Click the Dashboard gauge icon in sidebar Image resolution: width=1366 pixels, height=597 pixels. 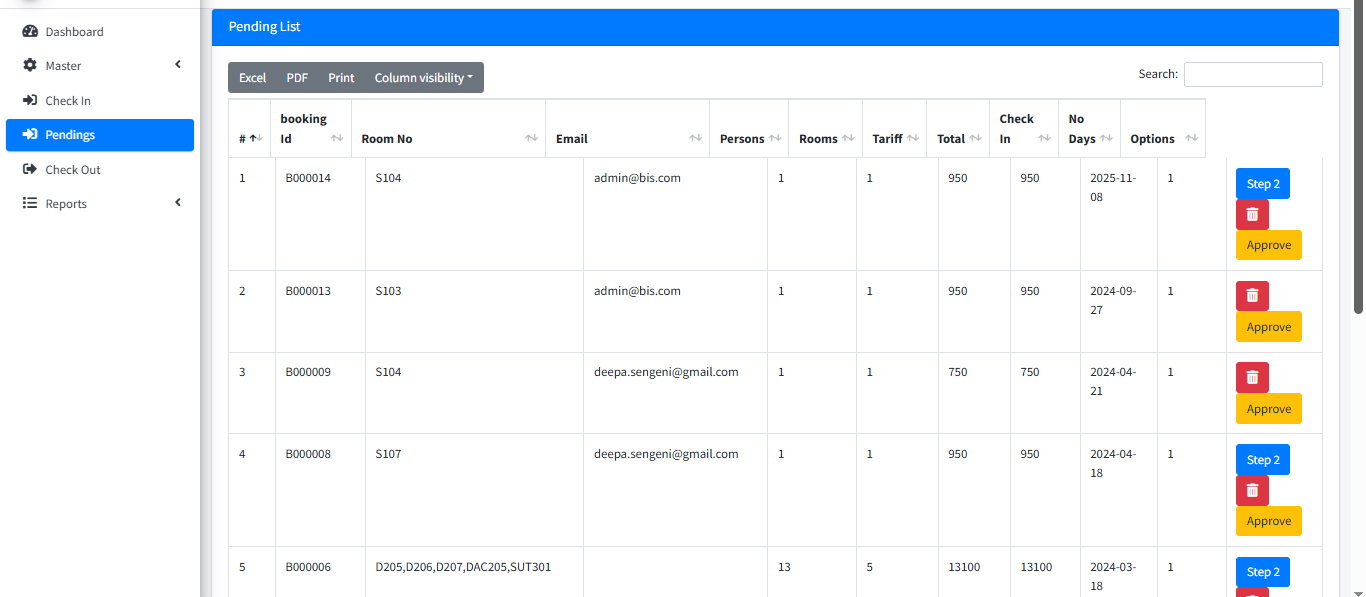pyautogui.click(x=30, y=32)
